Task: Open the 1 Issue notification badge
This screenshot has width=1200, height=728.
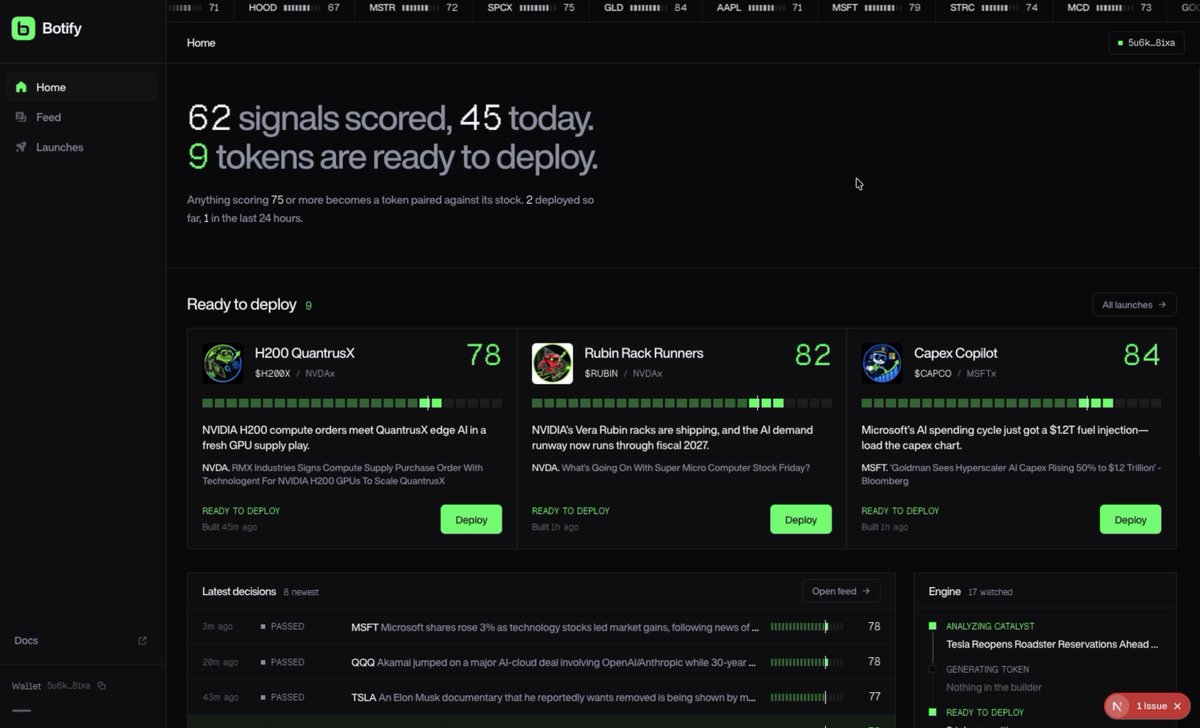Action: [1147, 706]
